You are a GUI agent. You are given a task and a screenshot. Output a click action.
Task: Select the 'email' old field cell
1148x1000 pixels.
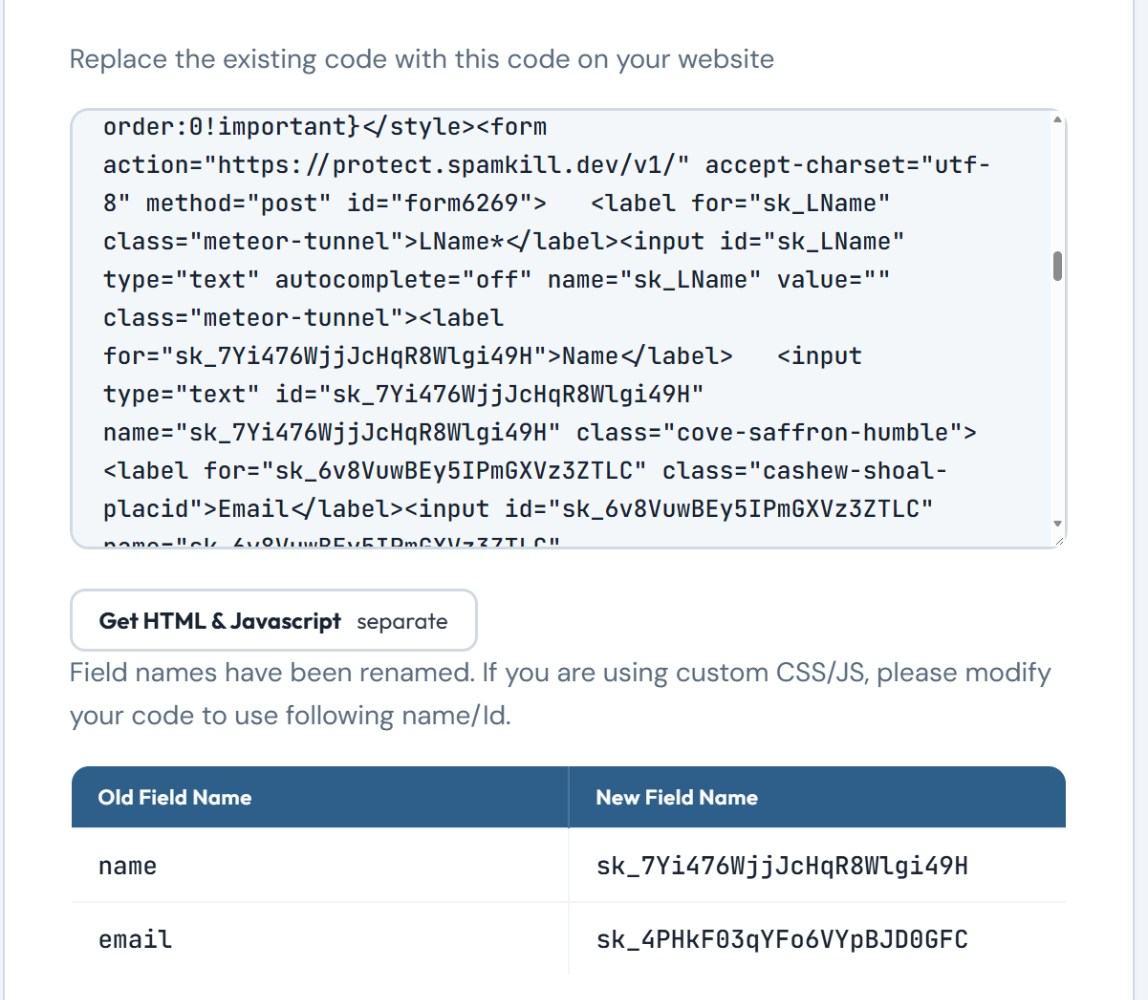(320, 939)
